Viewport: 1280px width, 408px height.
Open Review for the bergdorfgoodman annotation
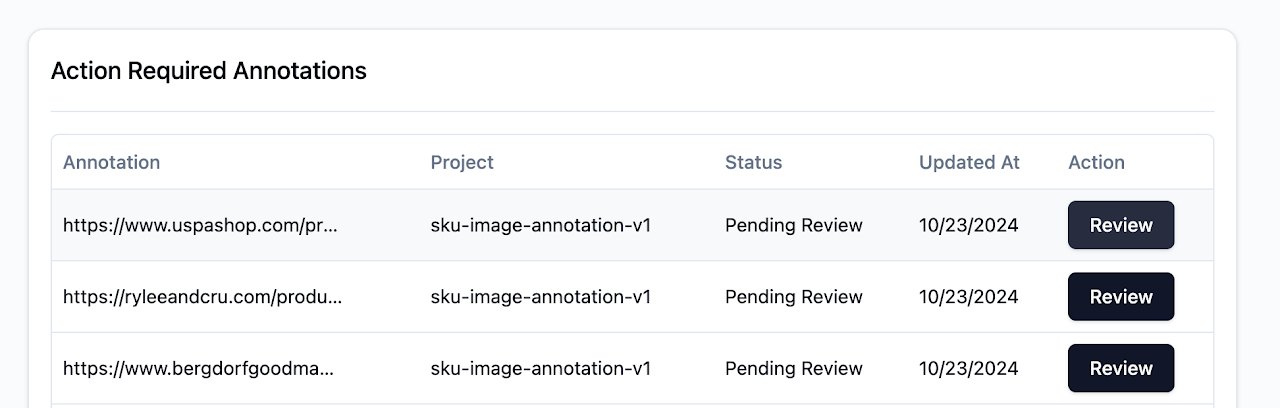point(1121,368)
